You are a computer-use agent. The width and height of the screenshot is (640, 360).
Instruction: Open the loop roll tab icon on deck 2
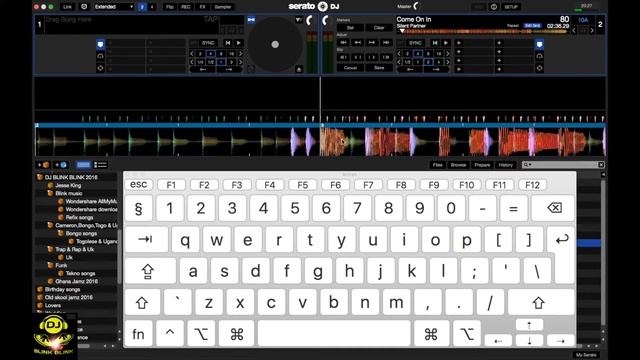coord(539,68)
